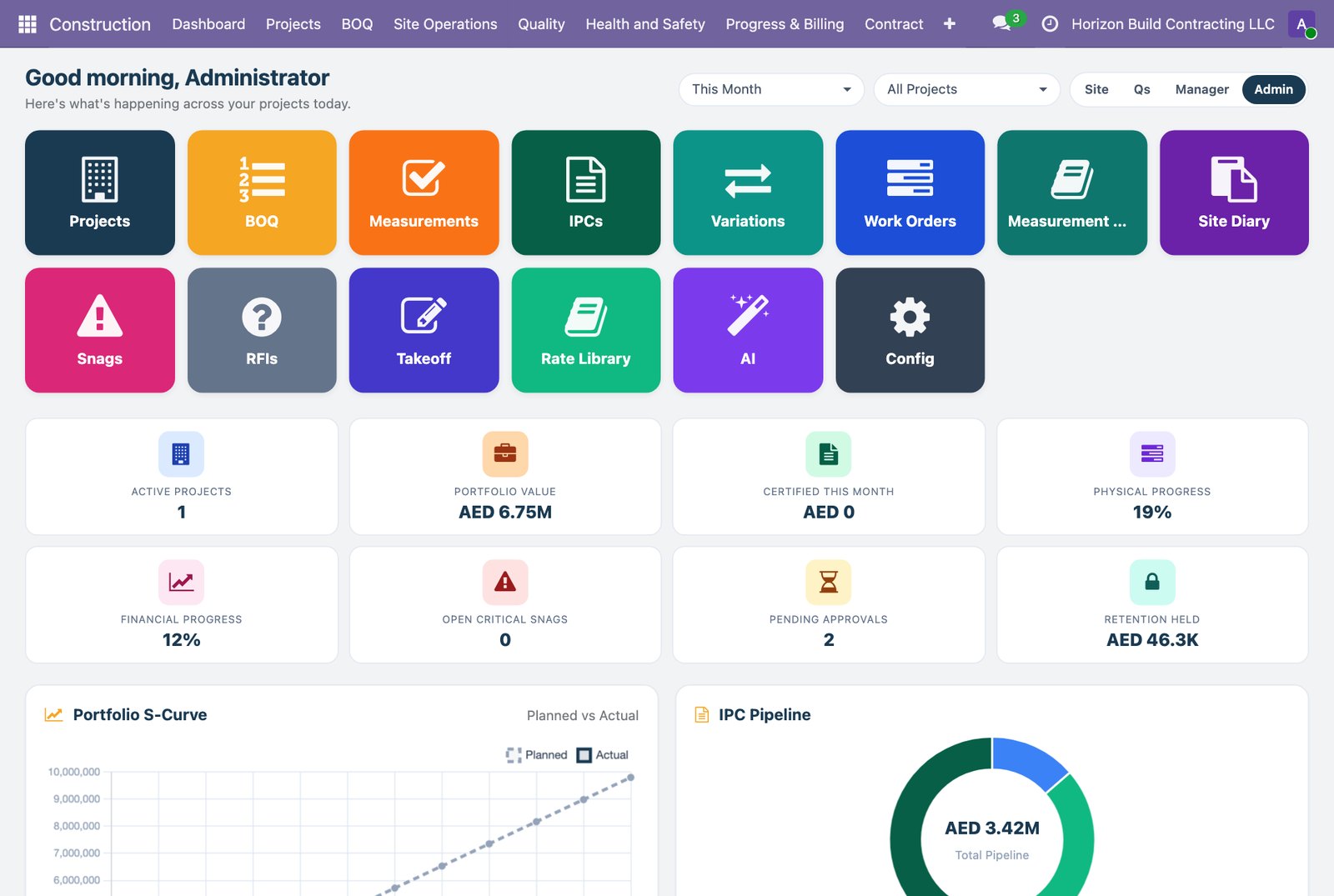This screenshot has width=1334, height=896.
Task: Open the Quality menu
Action: click(x=541, y=24)
